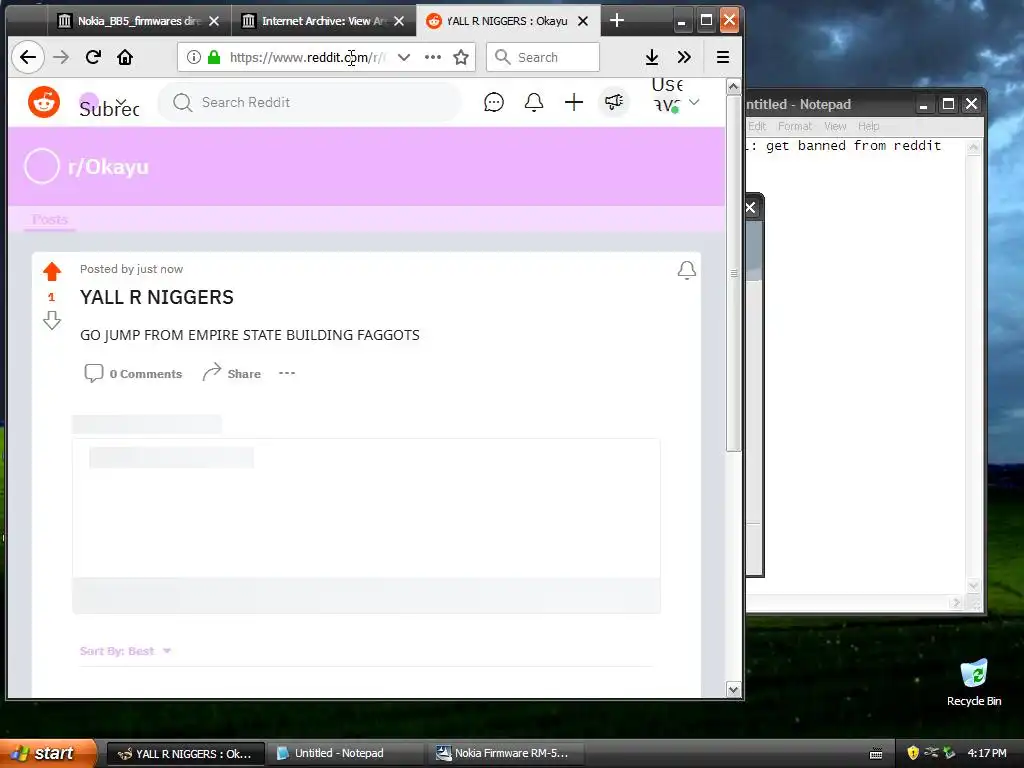1024x768 pixels.
Task: Open Reddit chat speech-bubble icon
Action: pyautogui.click(x=494, y=103)
